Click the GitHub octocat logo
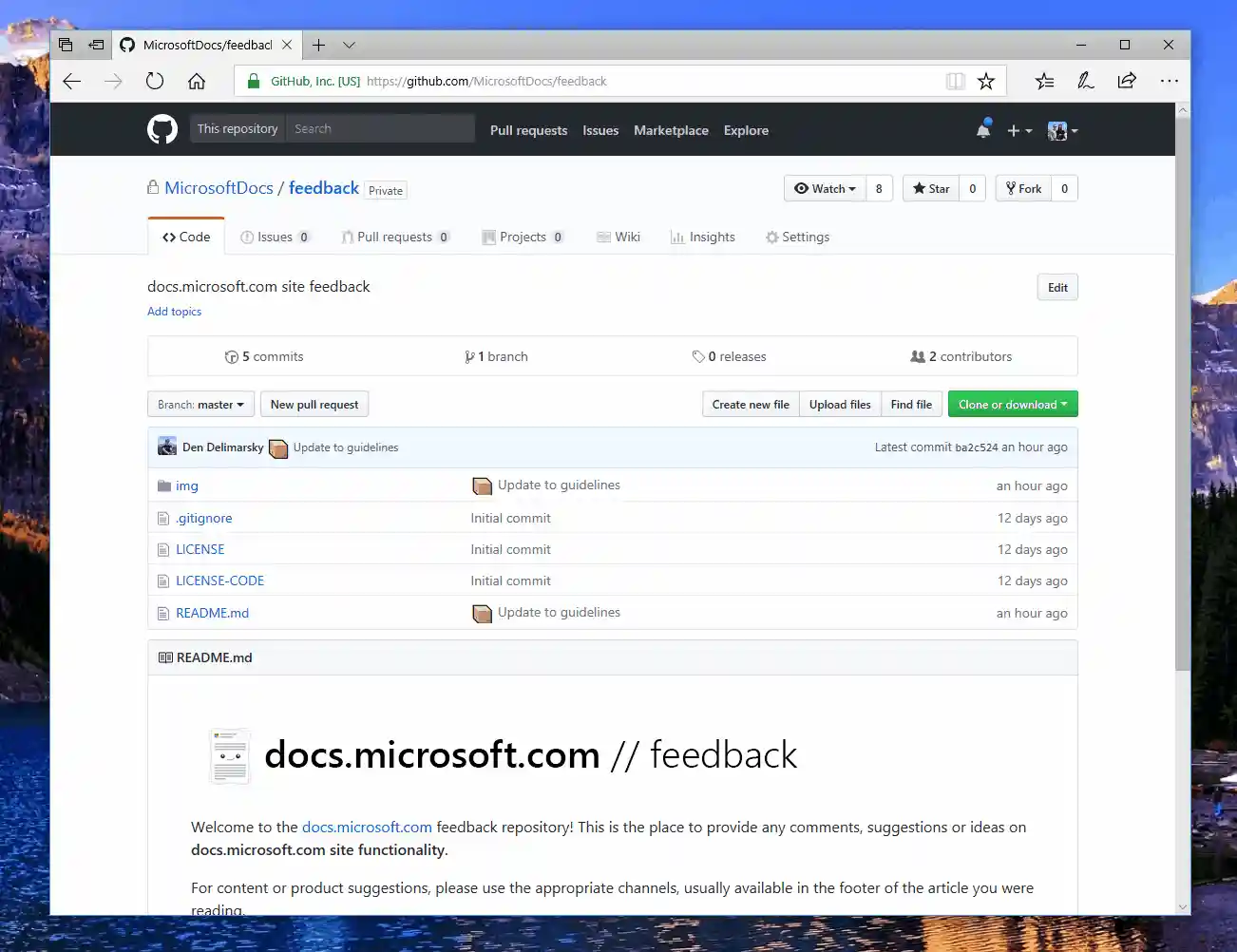1237x952 pixels. pos(162,129)
